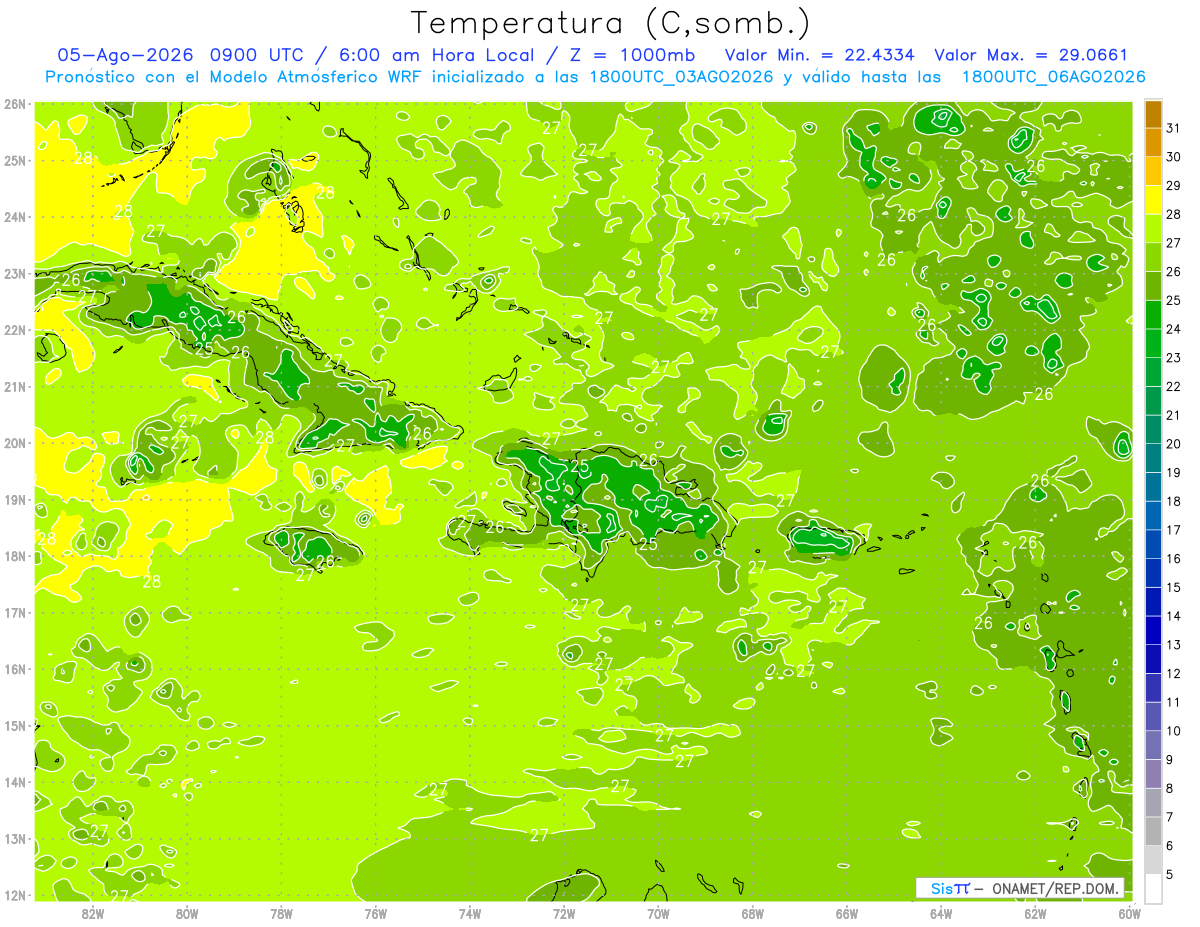Image resolution: width=1200 pixels, height=927 pixels.
Task: Click the brown top band above 31 on the color scale
Action: (x=1153, y=114)
